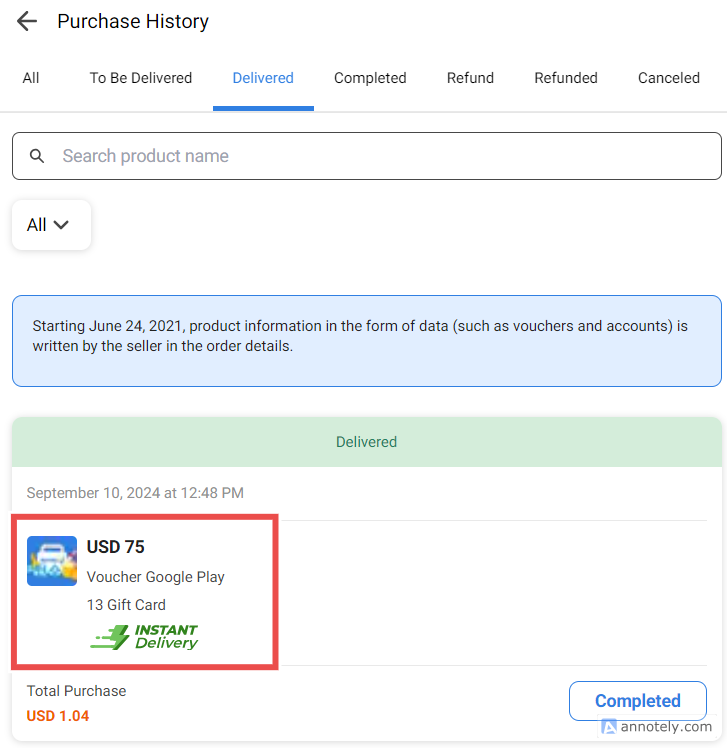Click the magnifier search icon

pyautogui.click(x=37, y=156)
